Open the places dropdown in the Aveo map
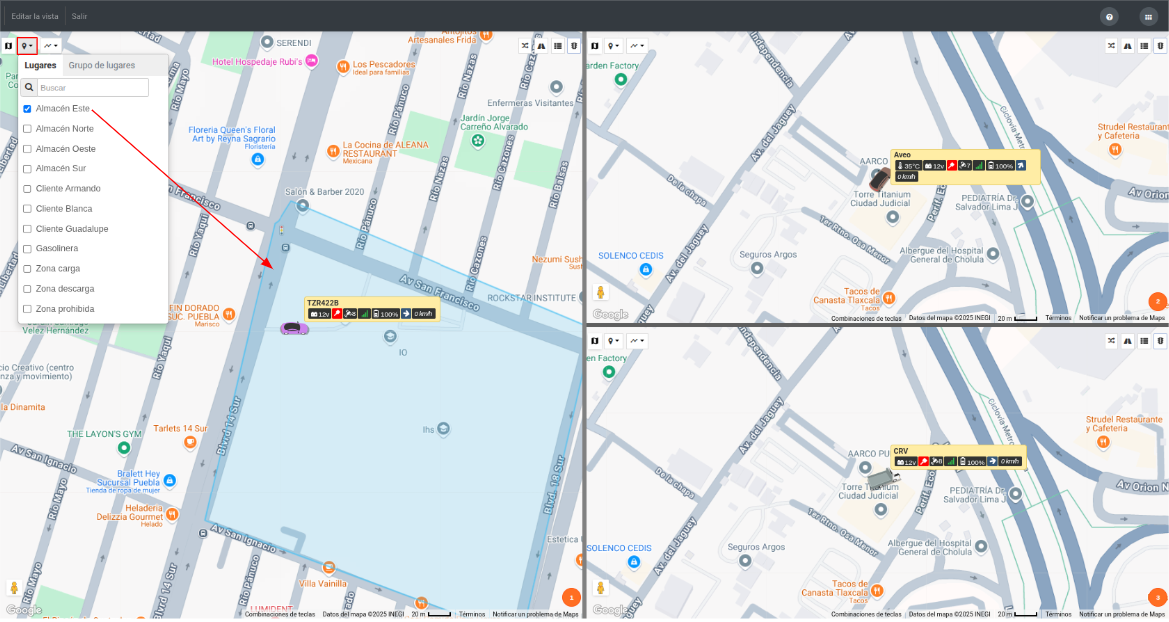The height and width of the screenshot is (622, 1169). coord(614,46)
